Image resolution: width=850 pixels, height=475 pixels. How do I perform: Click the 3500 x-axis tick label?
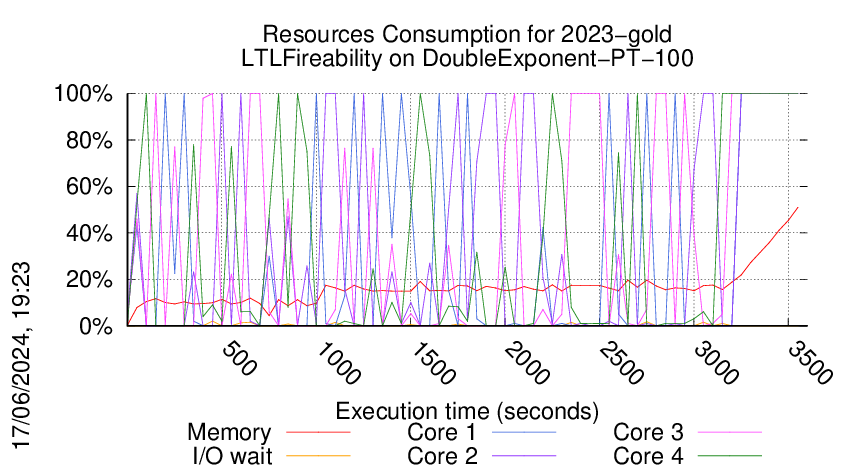pos(810,363)
